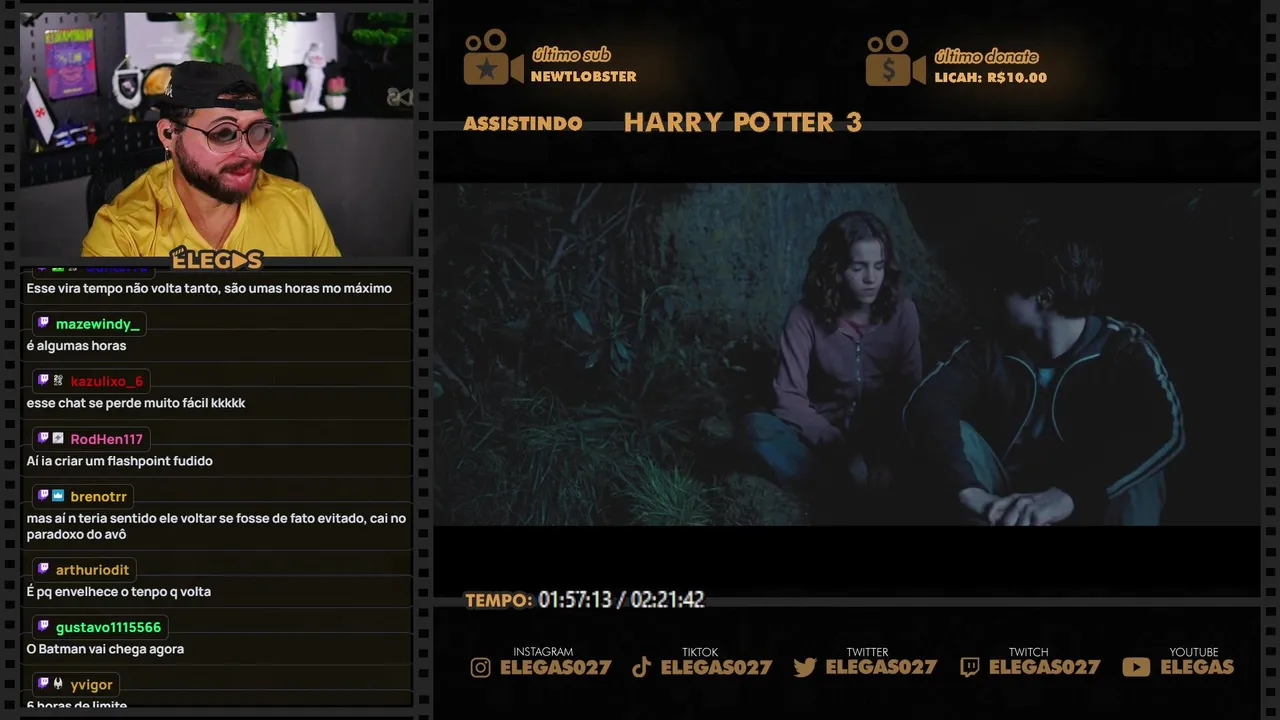1280x720 pixels.
Task: Click the YouTube play logo icon
Action: (1136, 667)
